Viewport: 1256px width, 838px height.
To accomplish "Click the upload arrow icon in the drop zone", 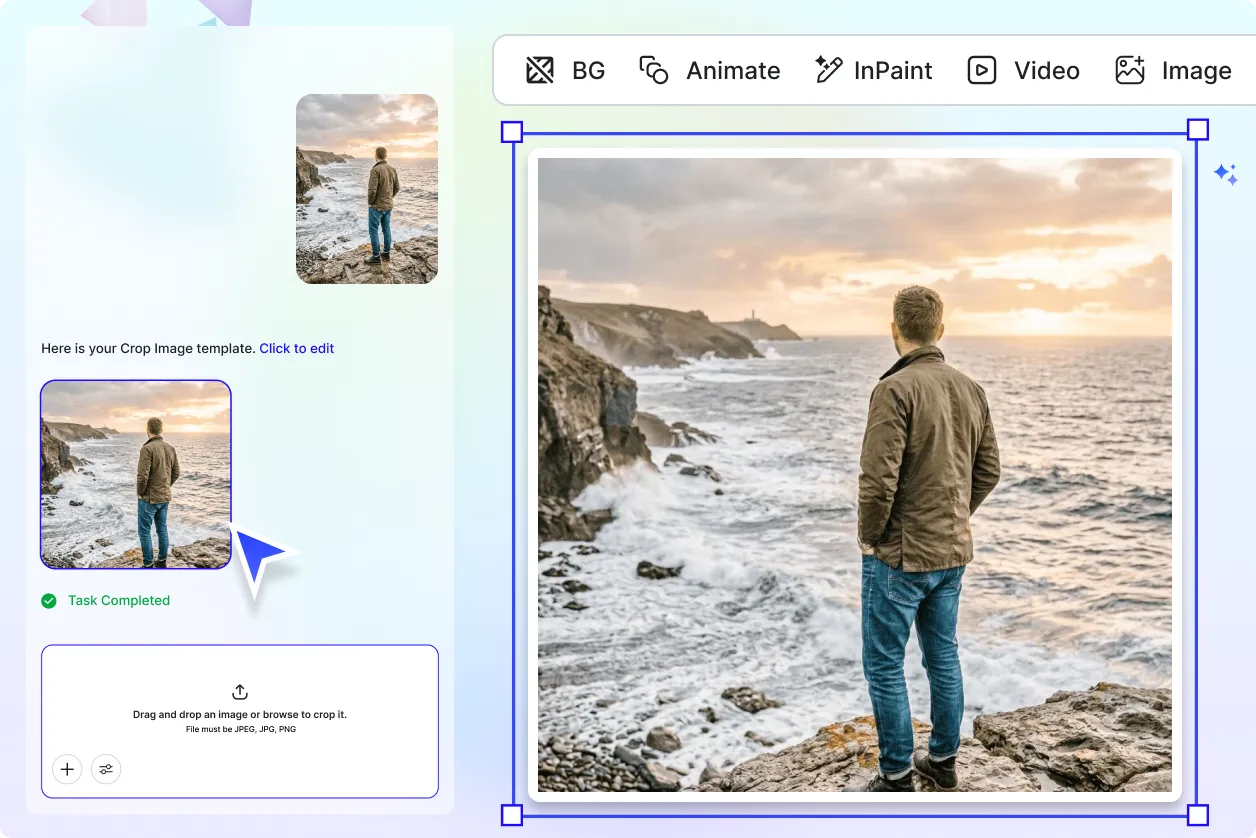I will pos(240,692).
